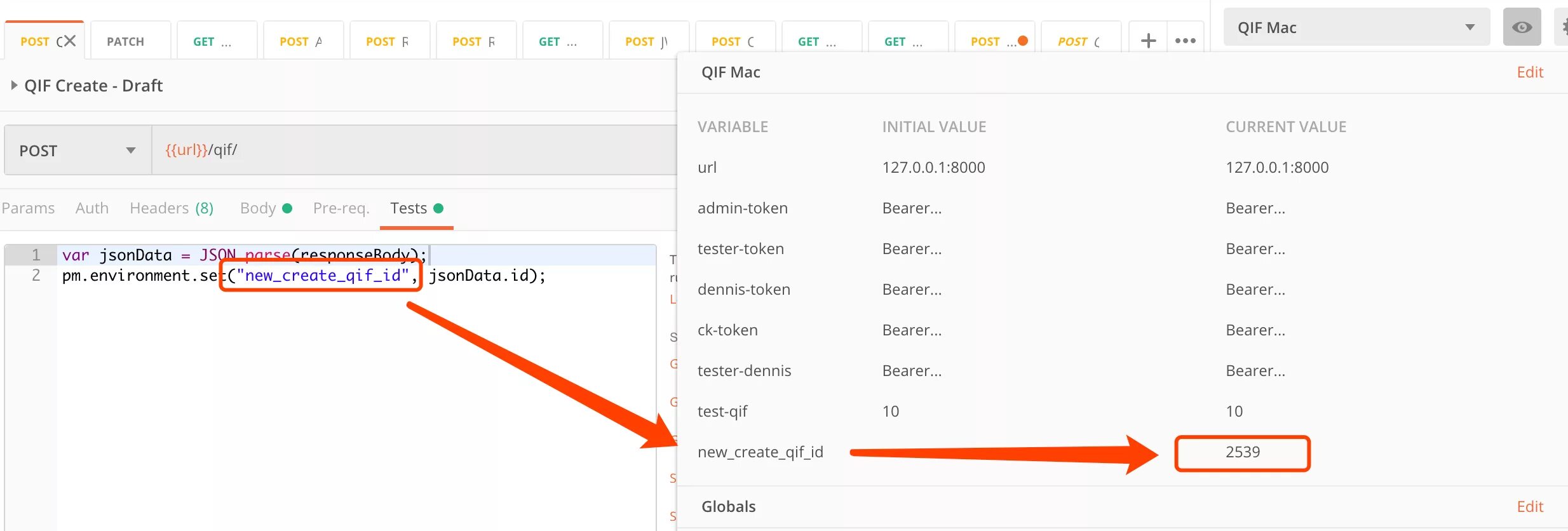The height and width of the screenshot is (531, 1568).
Task: Select tester-token current Bearer value
Action: pyautogui.click(x=1255, y=249)
